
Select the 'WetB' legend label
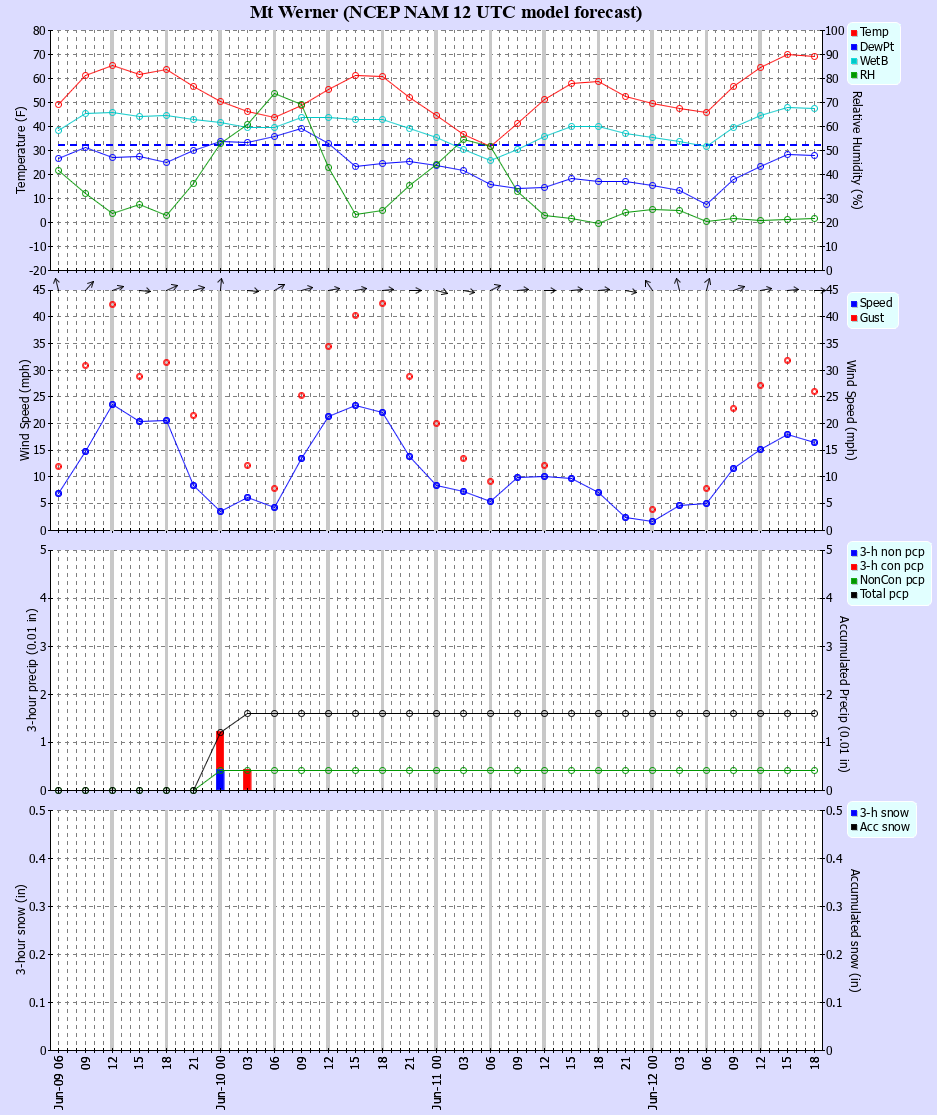coord(874,60)
